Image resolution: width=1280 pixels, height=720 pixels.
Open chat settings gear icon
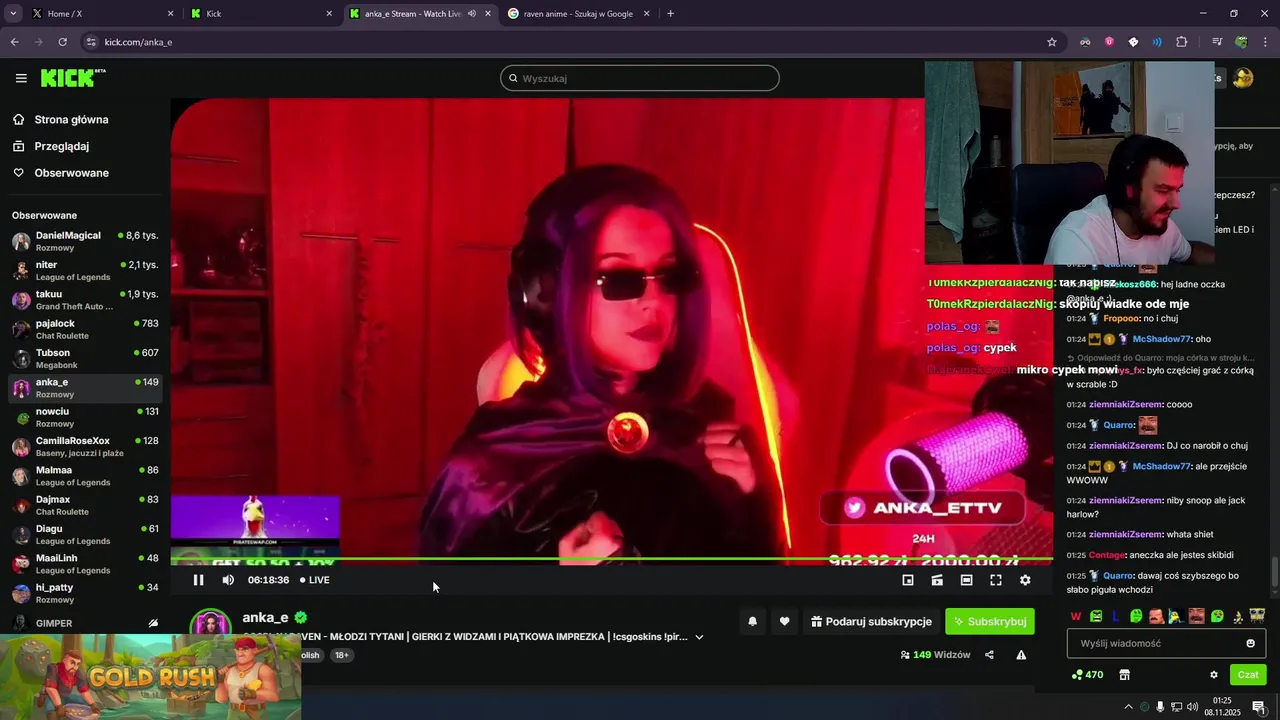(x=1214, y=675)
